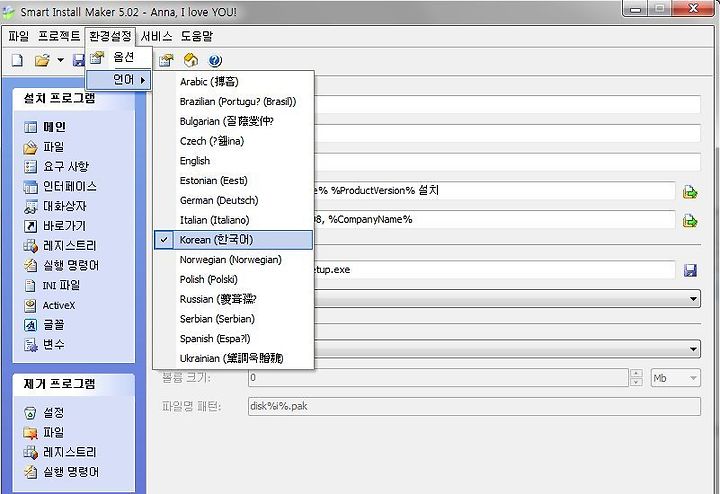Select 옵션 from the 환경설정 menu
Screen dimensions: 720x494
(x=119, y=57)
